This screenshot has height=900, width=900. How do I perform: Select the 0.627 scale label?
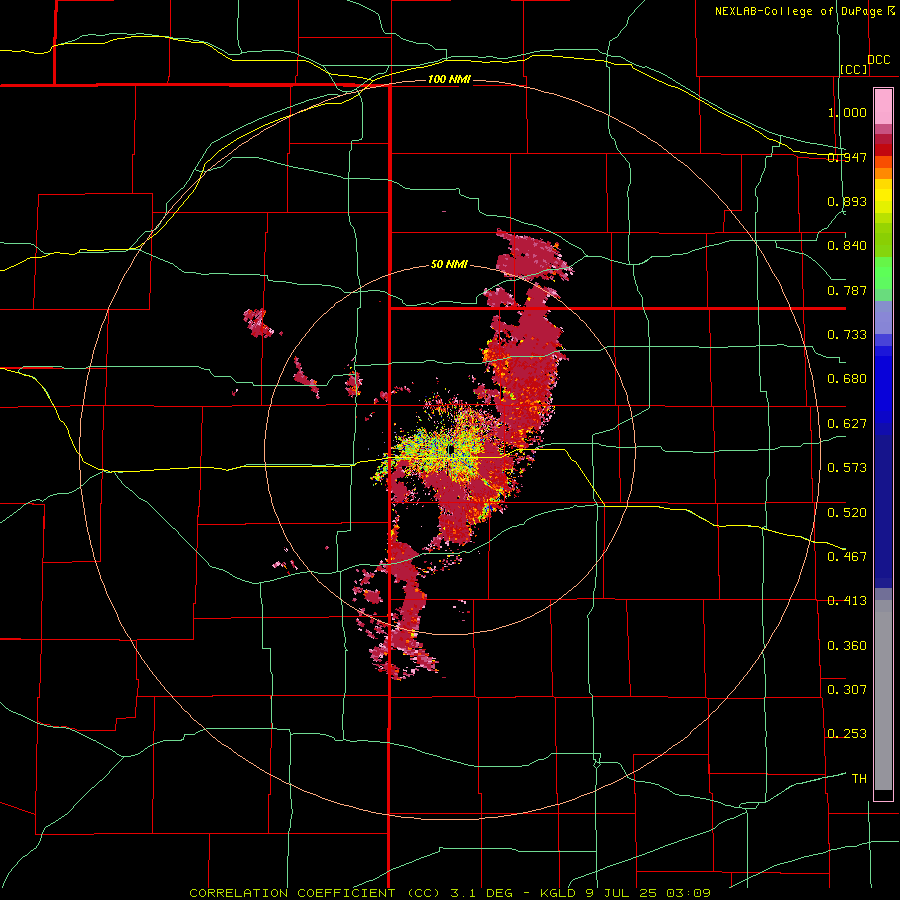(847, 424)
